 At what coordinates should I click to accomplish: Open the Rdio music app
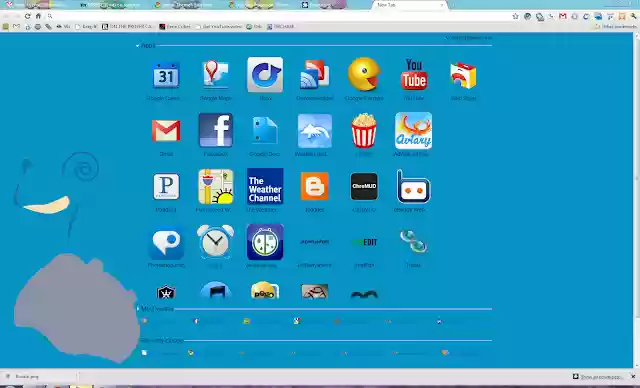[265, 75]
